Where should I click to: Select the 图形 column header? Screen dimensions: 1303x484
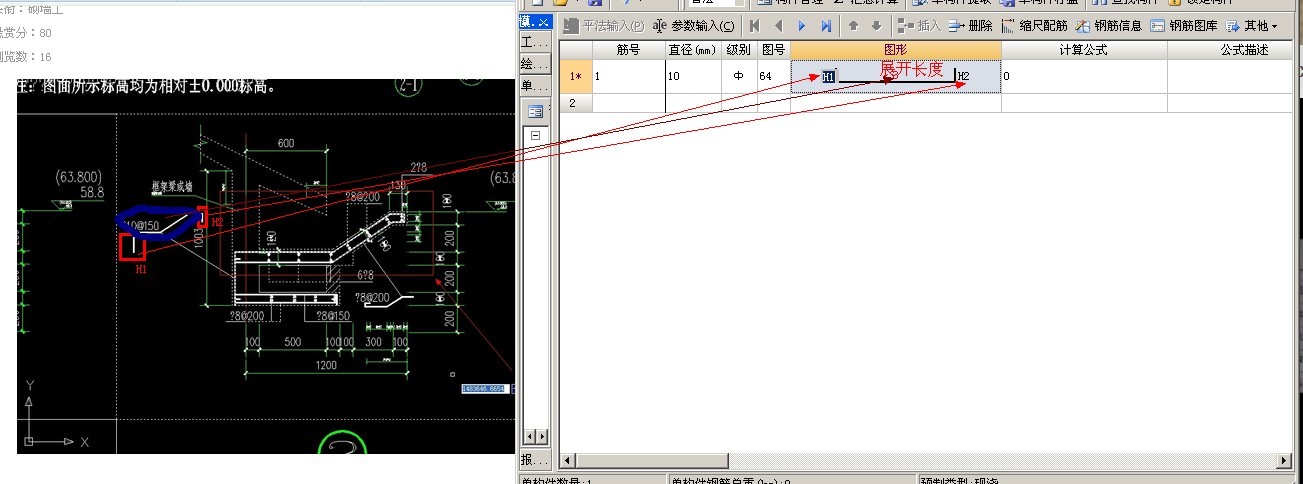[896, 50]
